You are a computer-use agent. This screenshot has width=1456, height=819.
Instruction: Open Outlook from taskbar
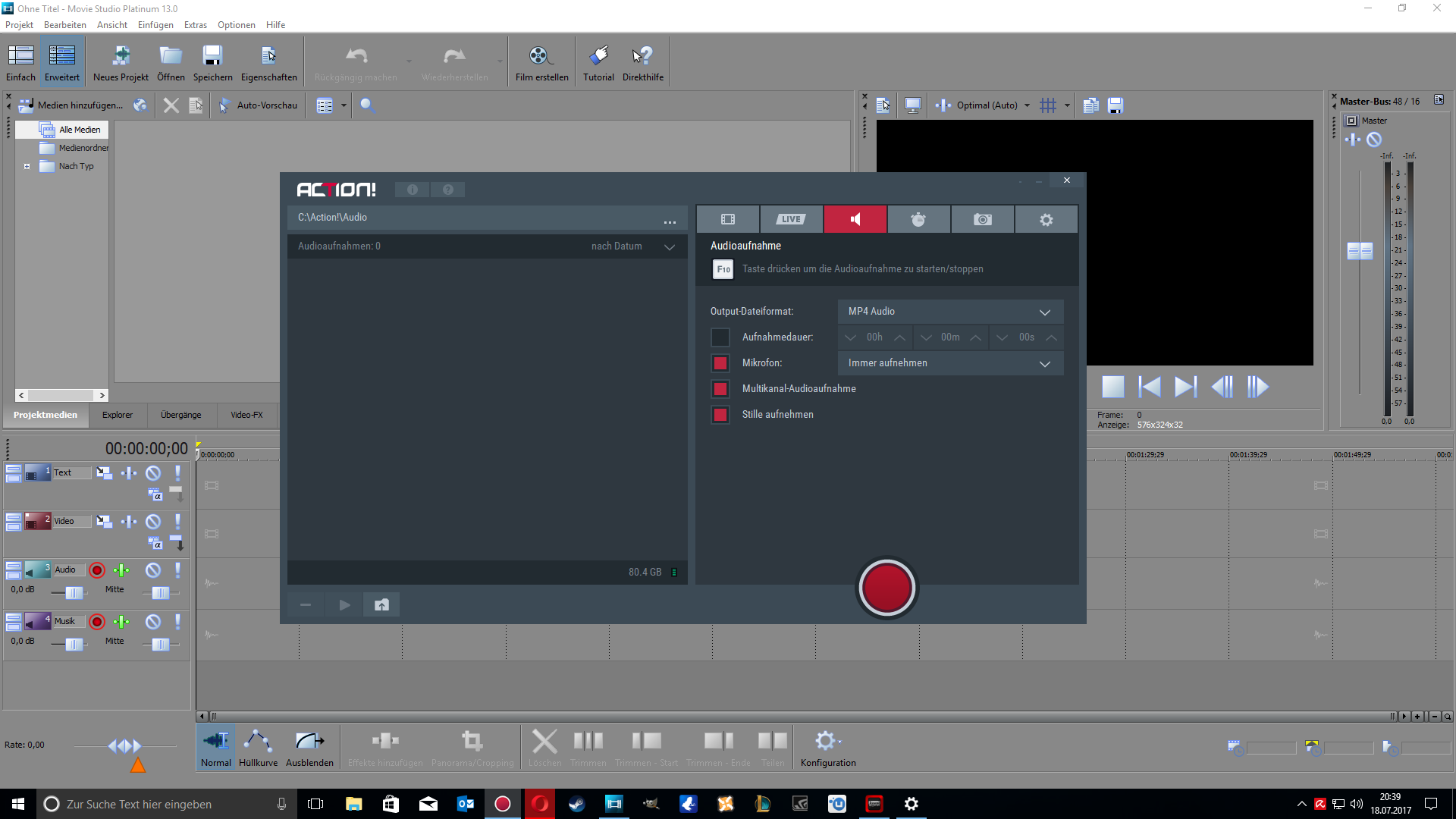466,804
